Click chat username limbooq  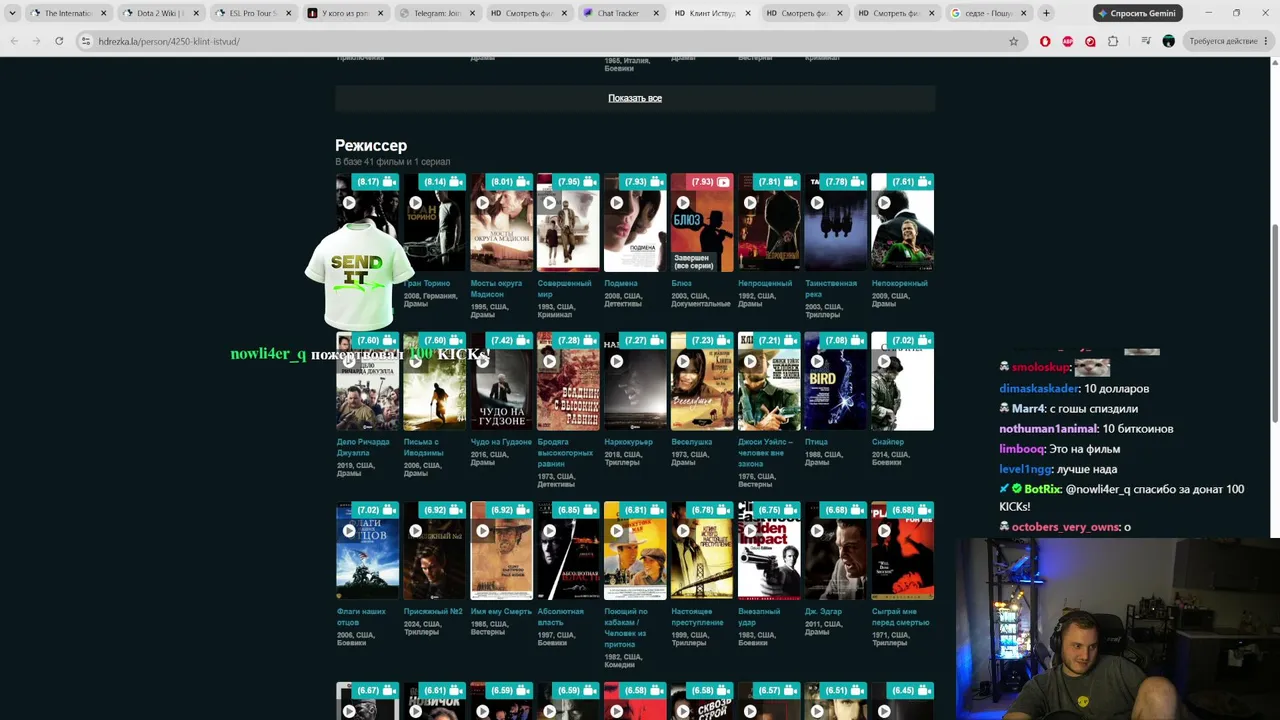(x=1022, y=449)
